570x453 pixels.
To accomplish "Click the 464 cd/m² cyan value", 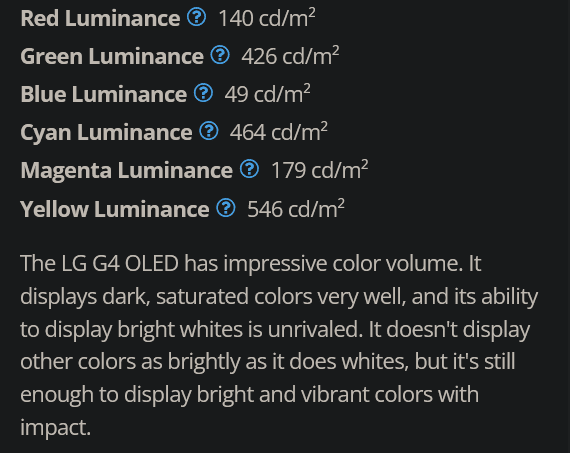I will 278,132.
